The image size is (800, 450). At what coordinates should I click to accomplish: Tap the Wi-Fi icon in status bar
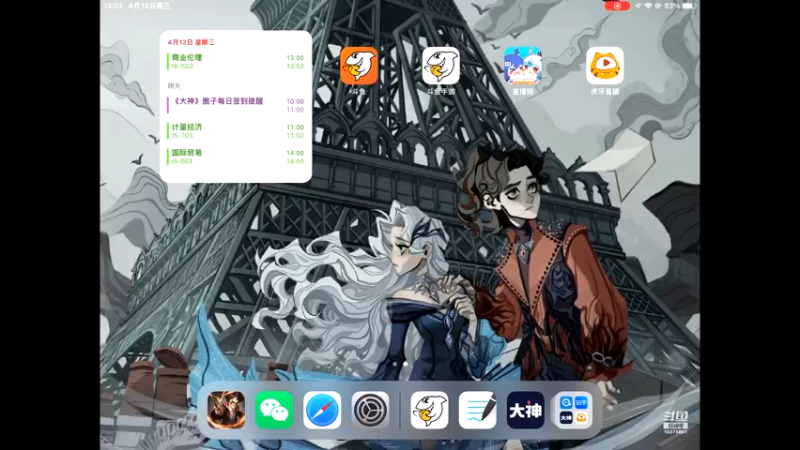[648, 6]
